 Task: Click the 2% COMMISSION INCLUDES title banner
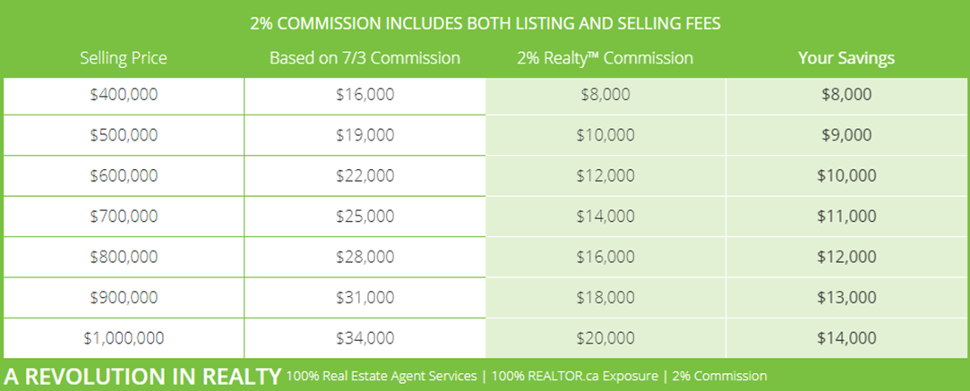[x=485, y=24]
